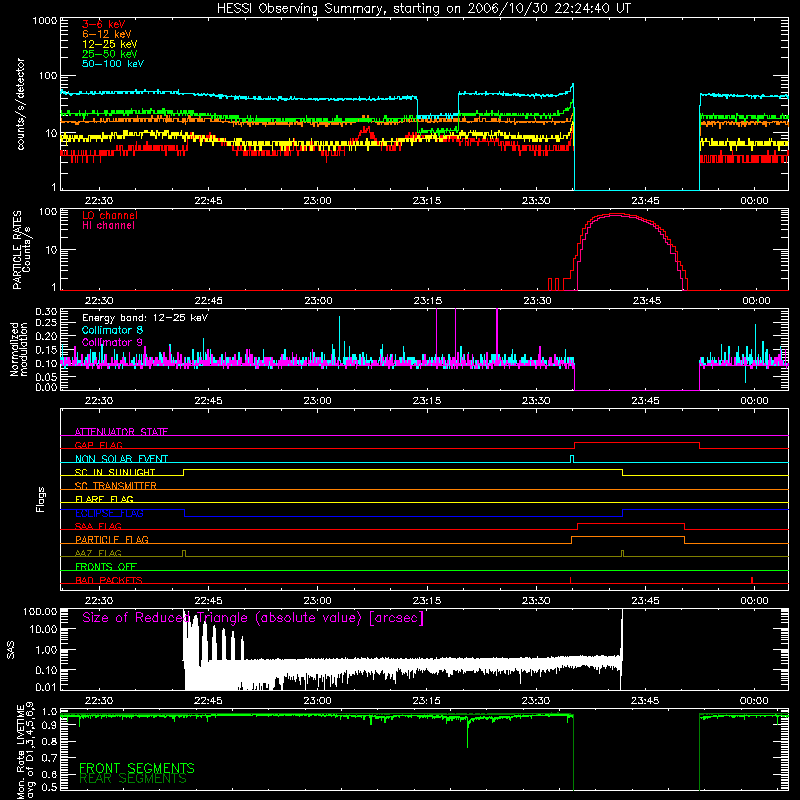This screenshot has height=800, width=800.
Task: Click the '1000' y-axis value, counts panel
Action: click(x=45, y=21)
